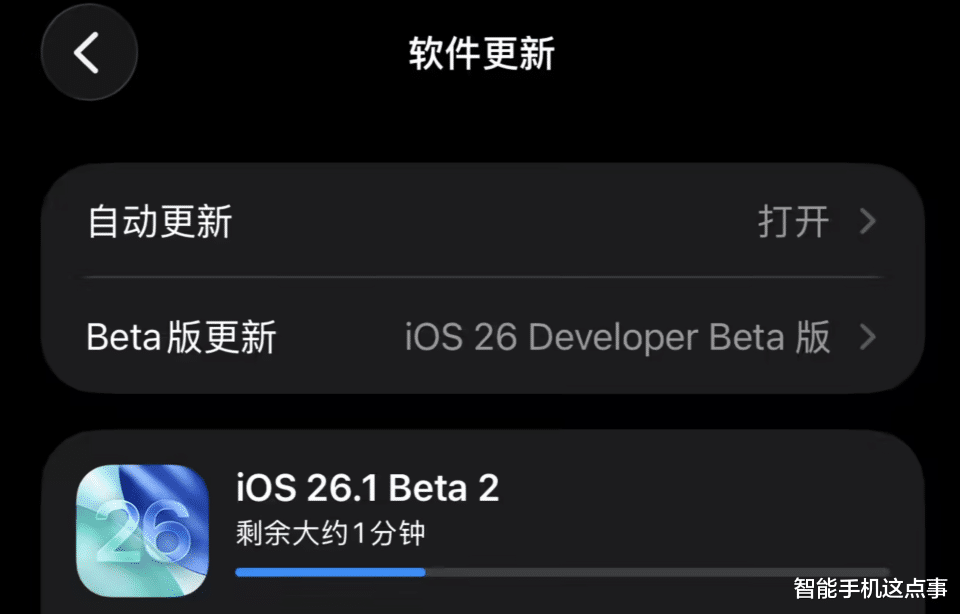
Task: Change Beta updates channel via its value label
Action: [x=620, y=338]
